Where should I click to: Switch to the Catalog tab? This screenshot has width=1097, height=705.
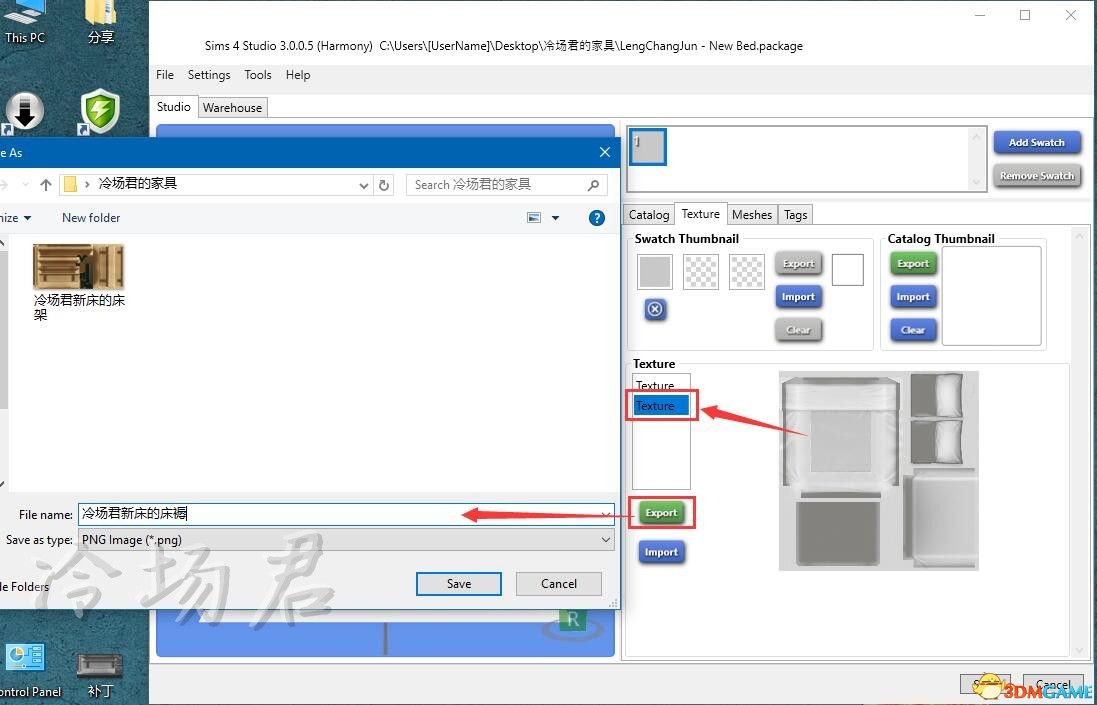click(x=649, y=215)
